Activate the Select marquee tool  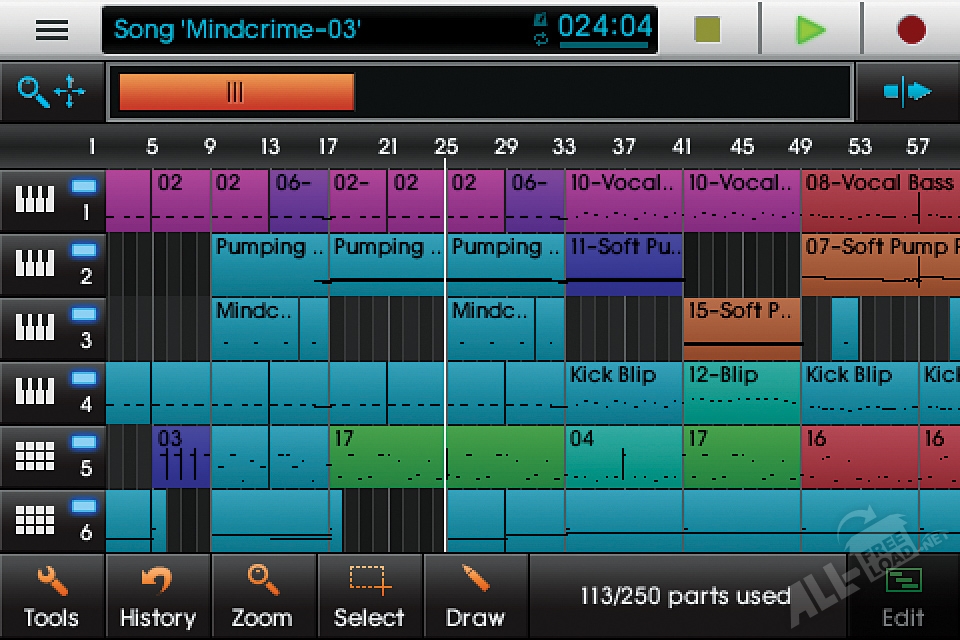point(369,597)
